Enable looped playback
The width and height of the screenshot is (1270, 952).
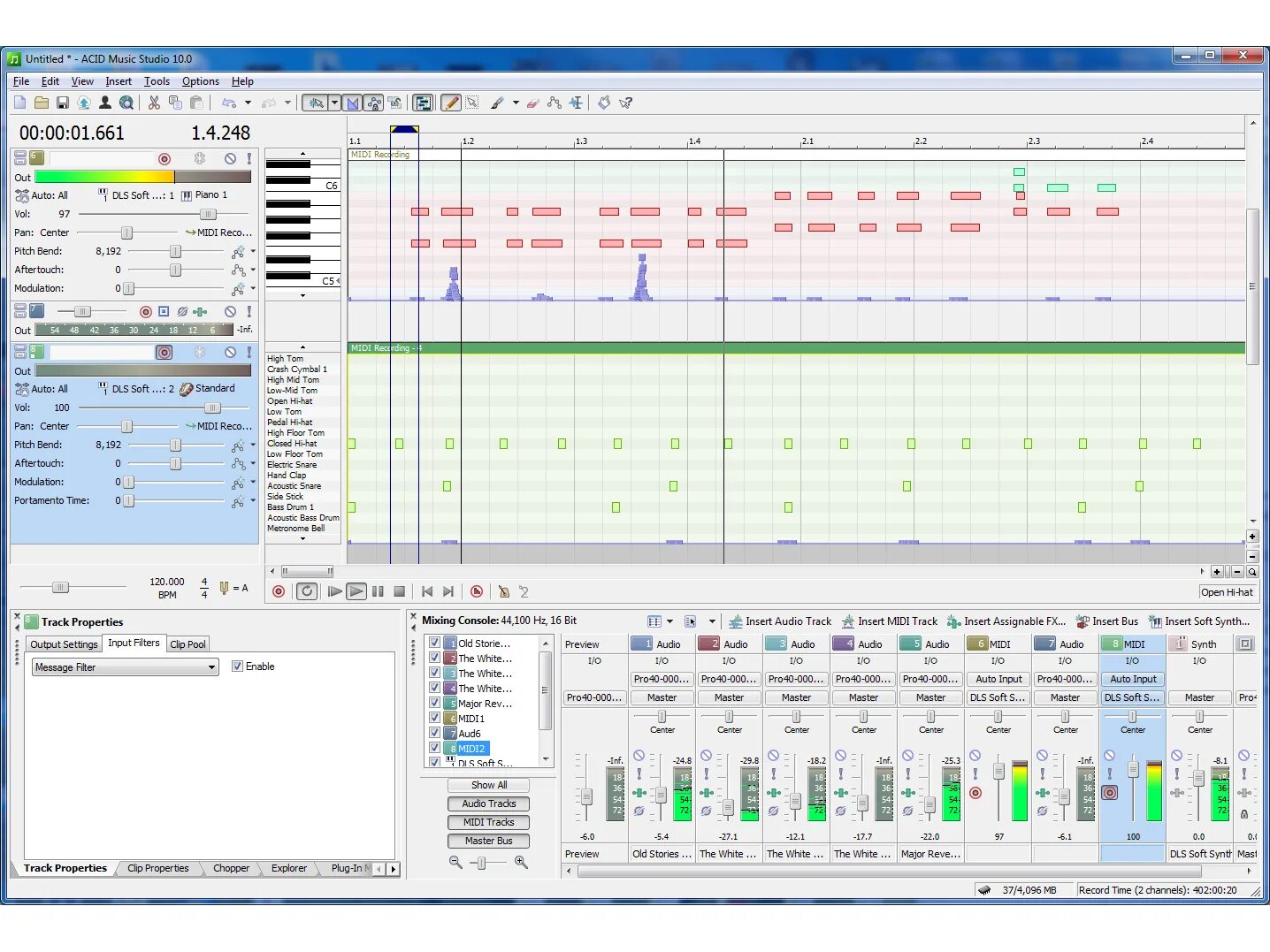tap(307, 591)
